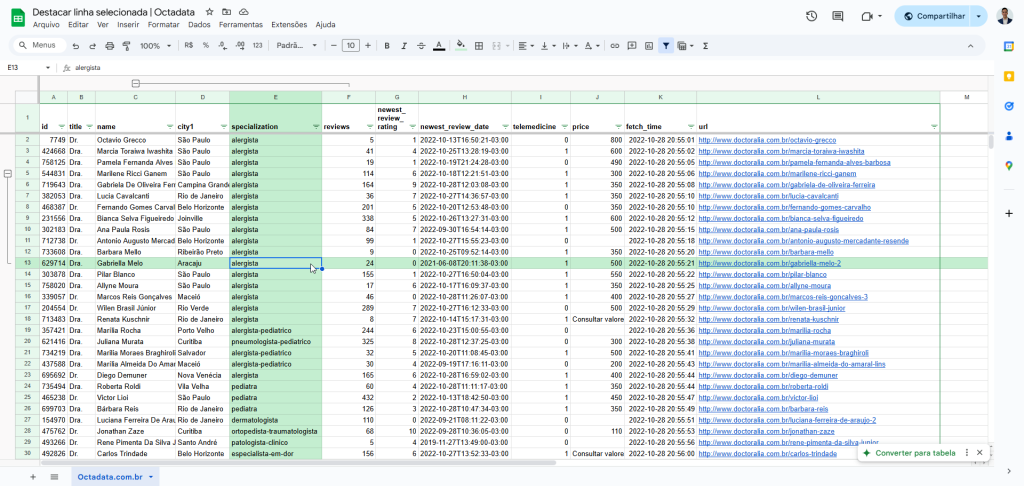Add a new sheet with plus
The width and height of the screenshot is (1024, 486).
point(33,477)
